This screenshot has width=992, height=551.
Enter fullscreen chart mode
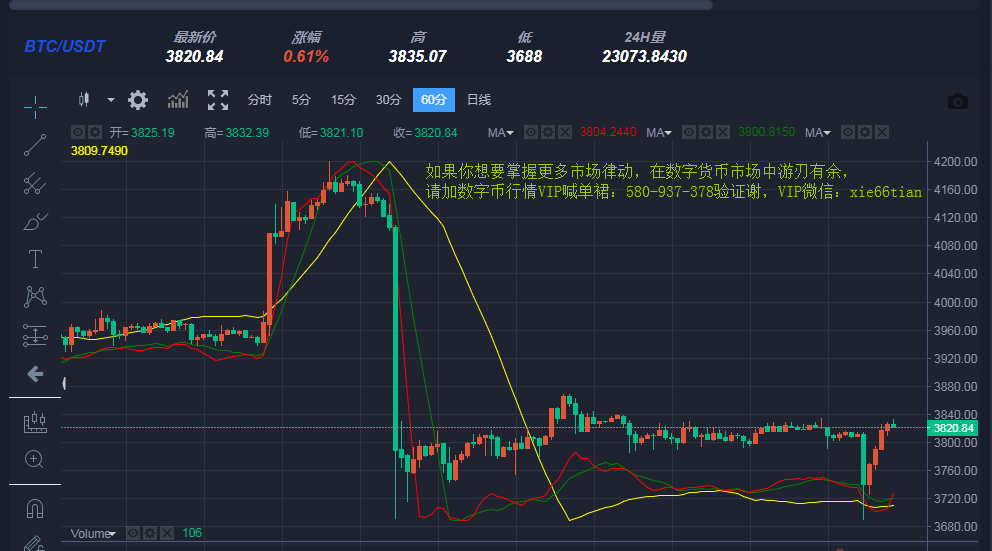pos(218,99)
